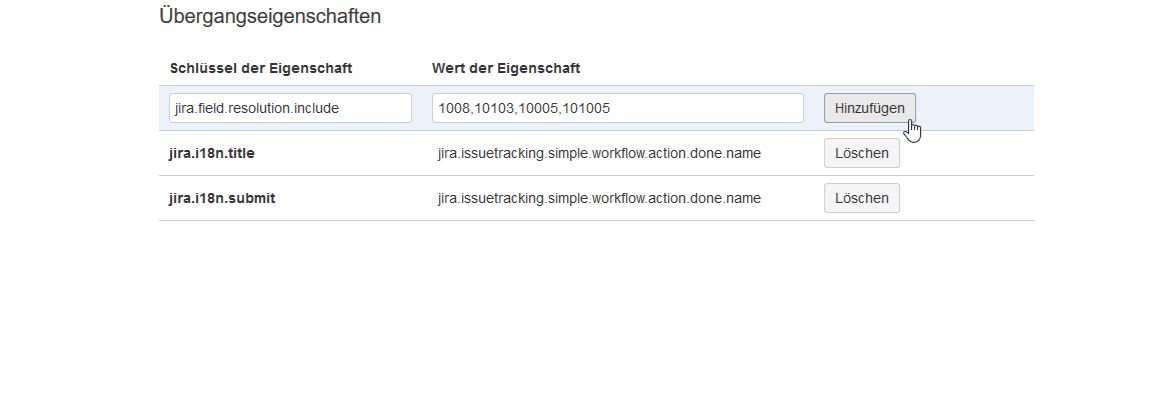Viewport: 1170px width, 400px height.
Task: Delete the jira.i18n.submit property
Action: 861,198
